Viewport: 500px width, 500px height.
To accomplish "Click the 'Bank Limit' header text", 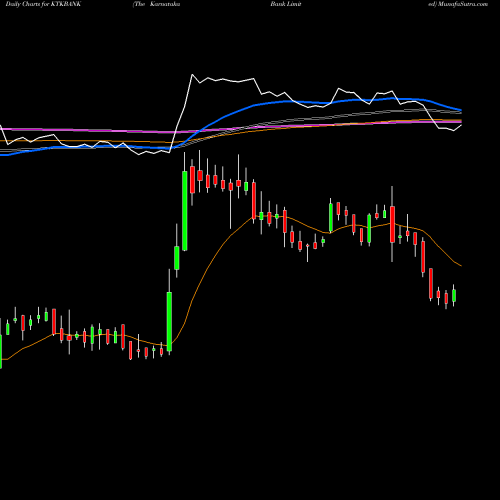I will point(286,4).
